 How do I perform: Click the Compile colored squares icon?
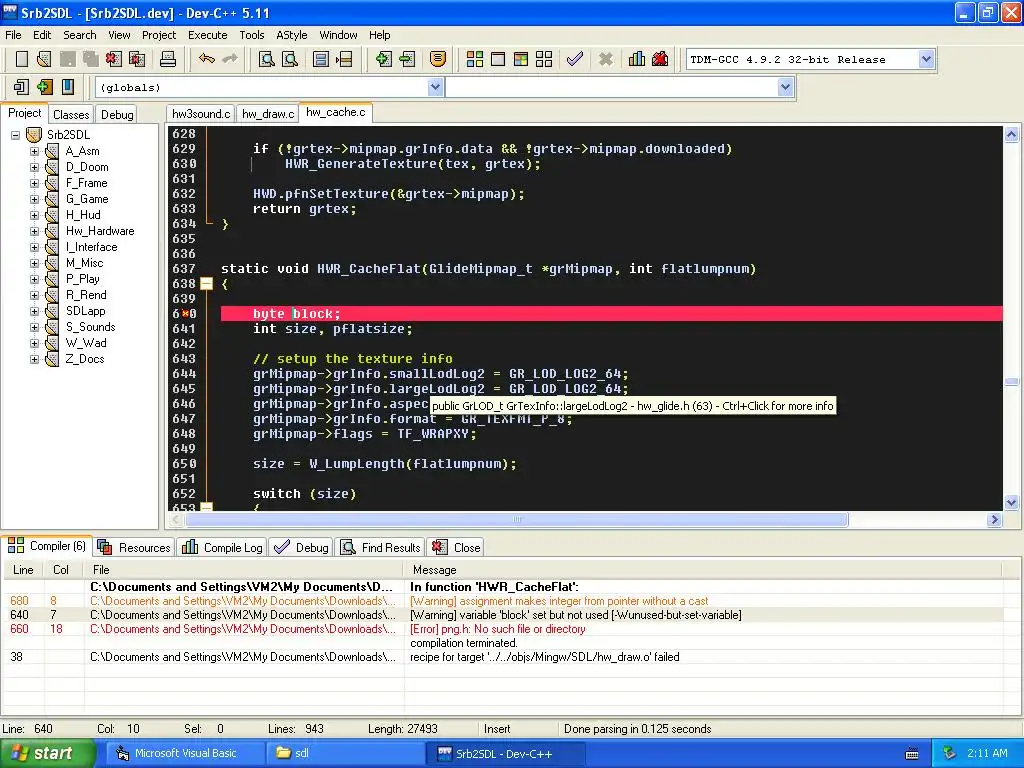[x=475, y=59]
